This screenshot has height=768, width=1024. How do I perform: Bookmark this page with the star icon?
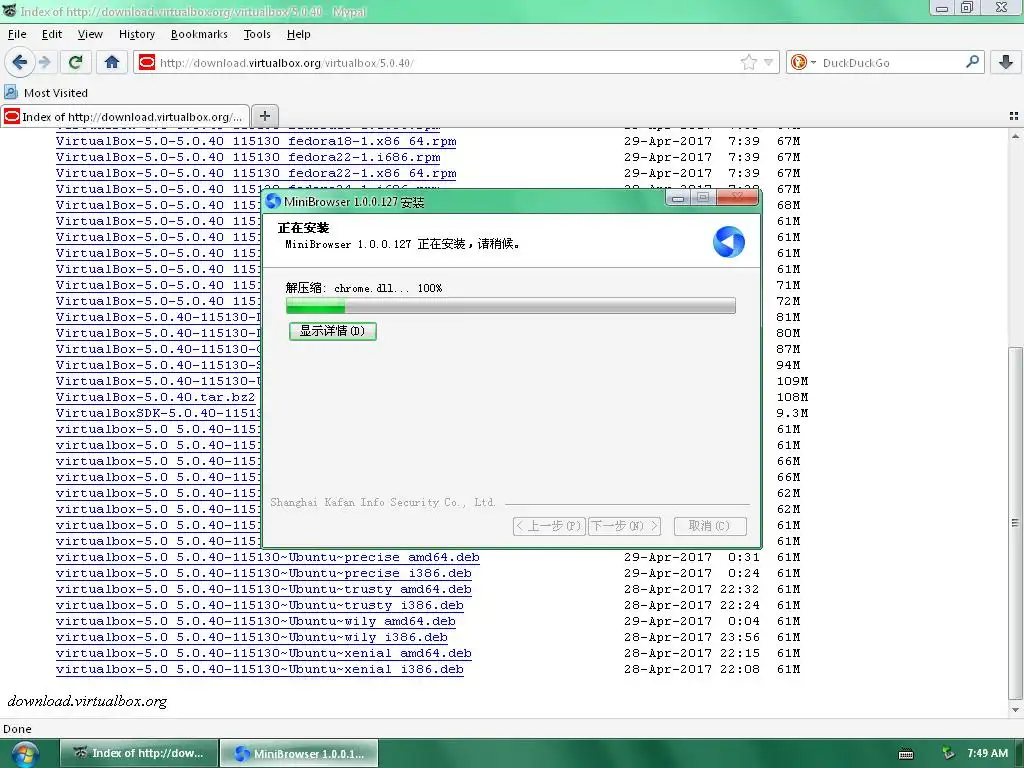coord(748,62)
